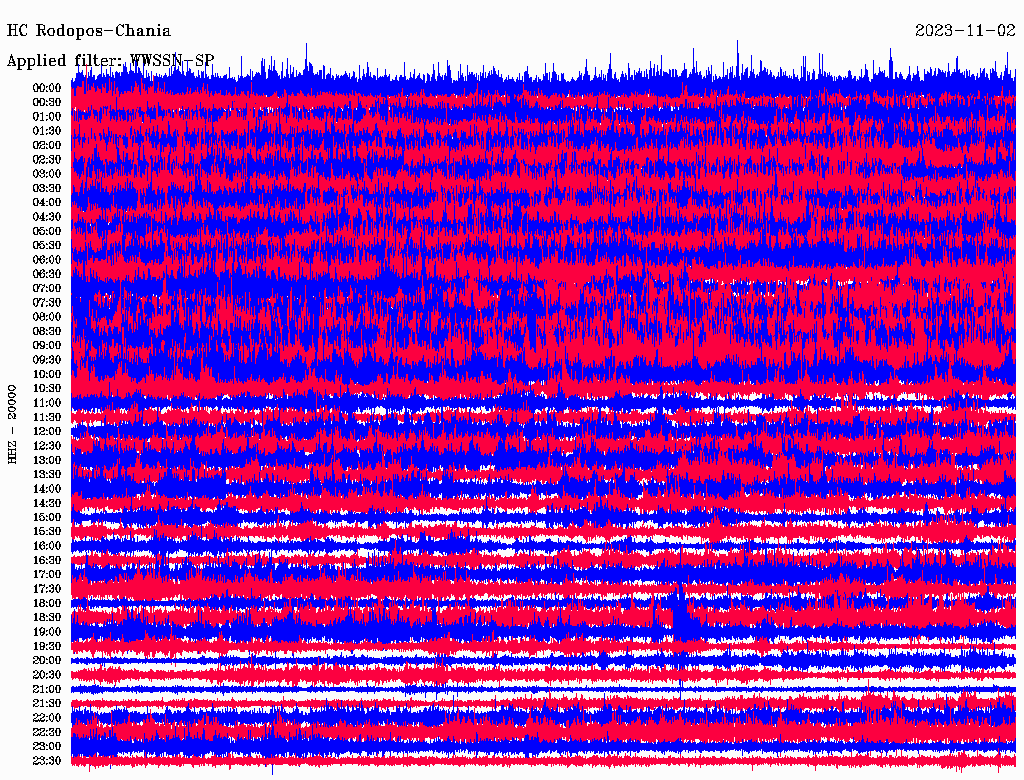This screenshot has height=780, width=1024.
Task: Click the Applied filter WWSSN-SP text
Action: [x=110, y=61]
